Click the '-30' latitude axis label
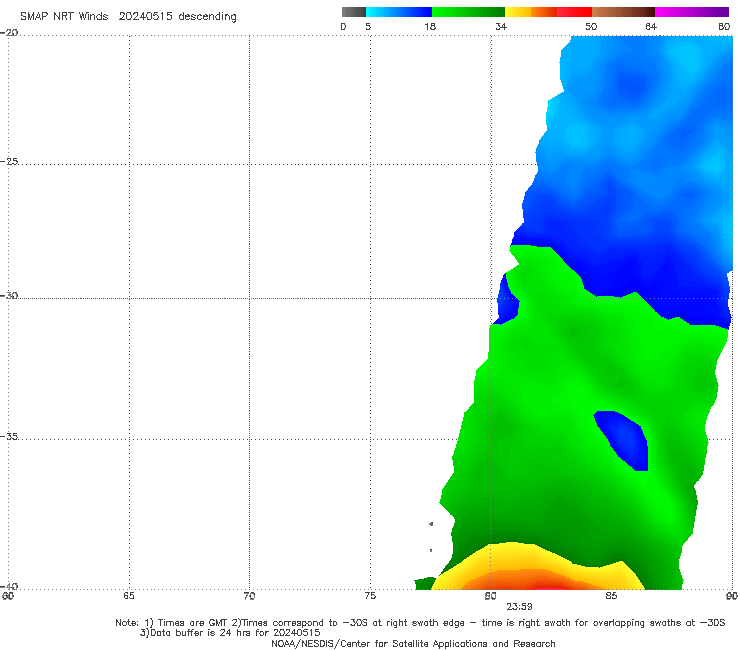The height and width of the screenshot is (650, 740). coord(9,295)
